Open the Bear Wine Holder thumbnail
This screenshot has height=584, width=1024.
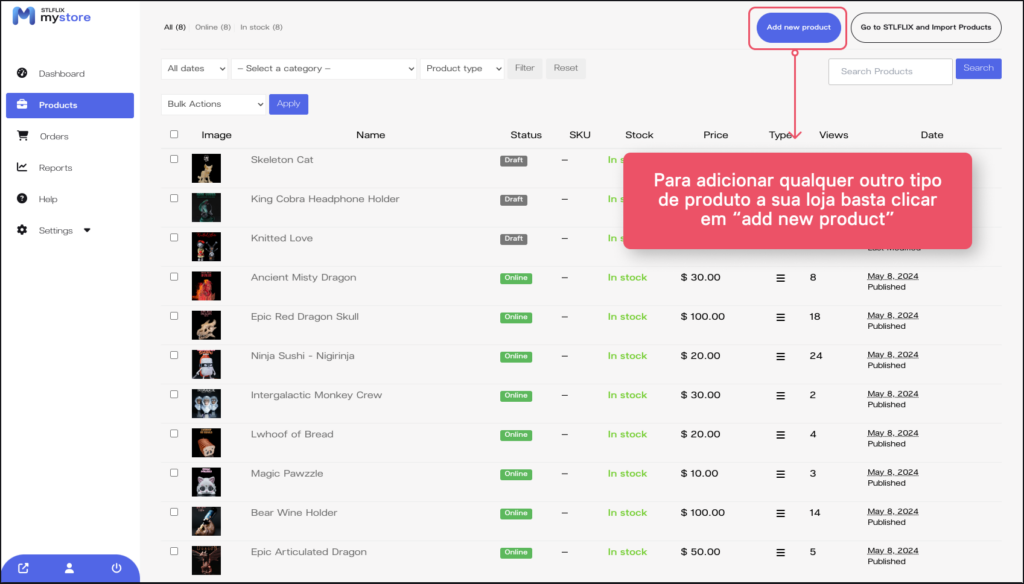(206, 520)
